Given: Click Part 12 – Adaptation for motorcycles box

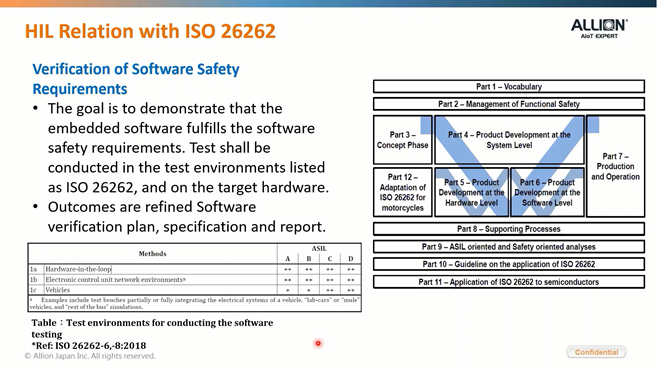Looking at the screenshot, I should 403,192.
